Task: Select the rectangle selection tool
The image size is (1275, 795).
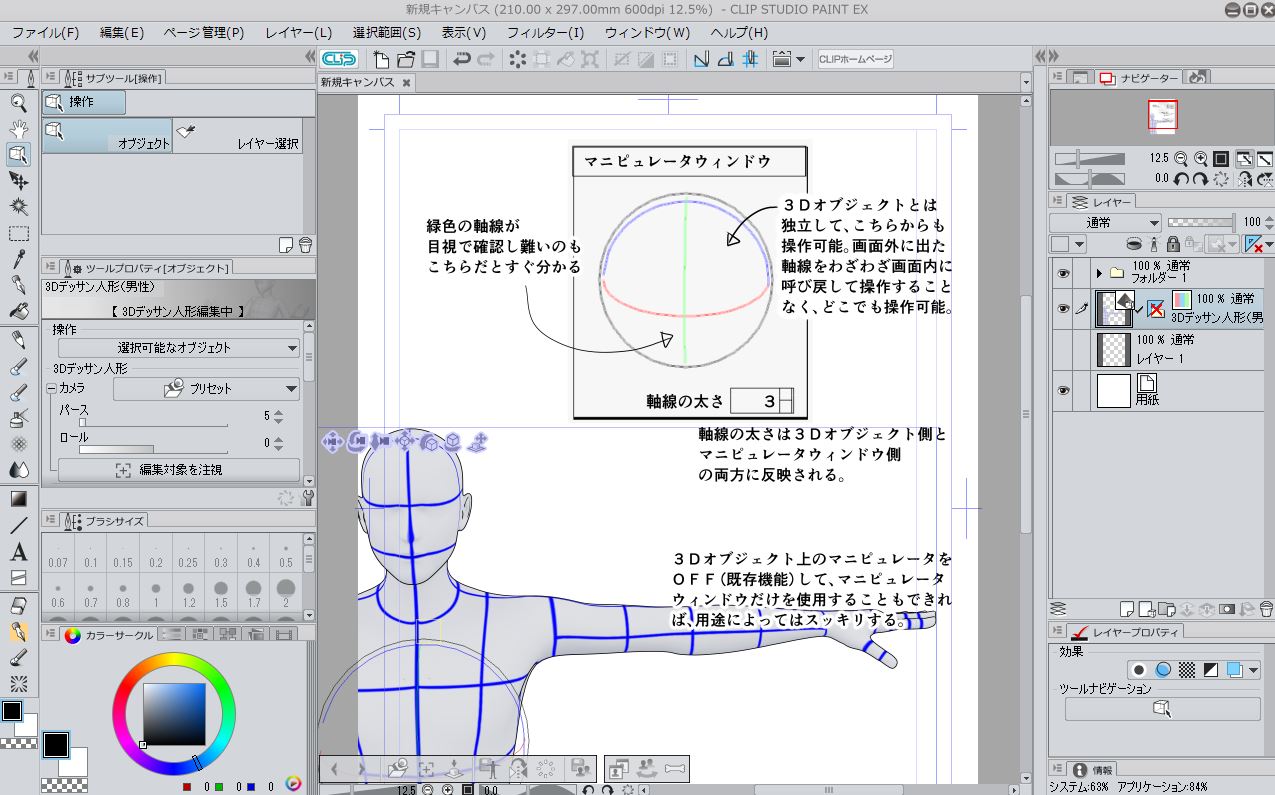Action: pyautogui.click(x=18, y=233)
